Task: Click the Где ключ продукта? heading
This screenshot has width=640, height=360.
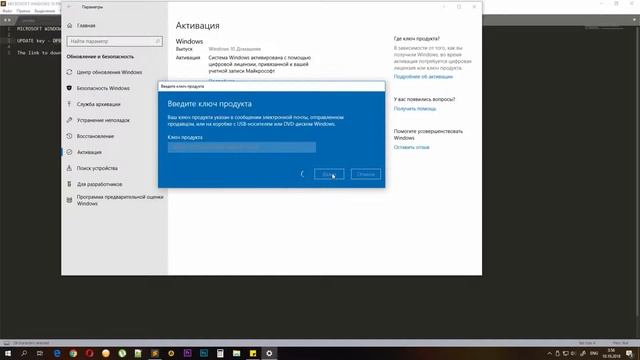Action: 417,39
